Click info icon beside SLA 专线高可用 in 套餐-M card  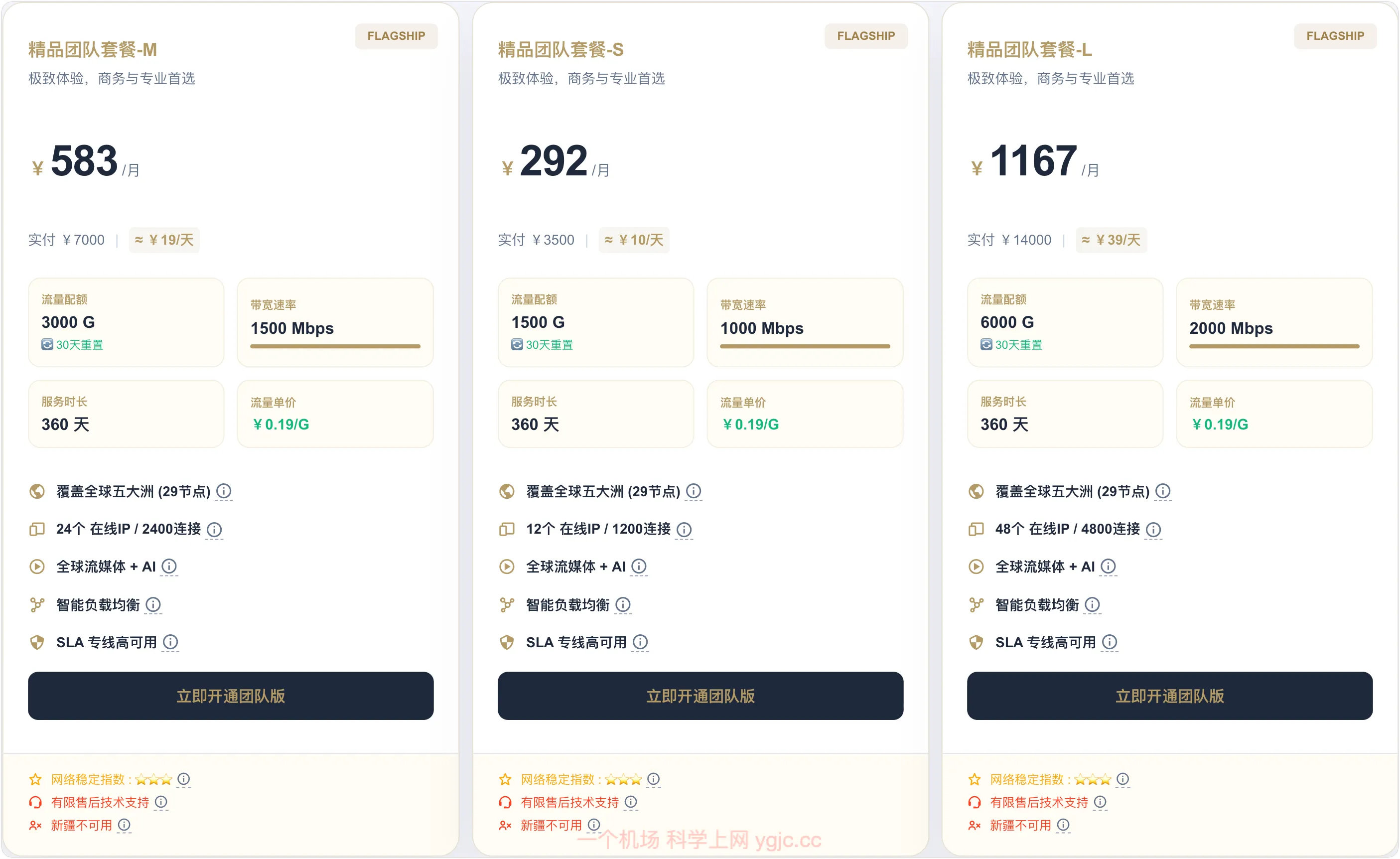tap(170, 642)
